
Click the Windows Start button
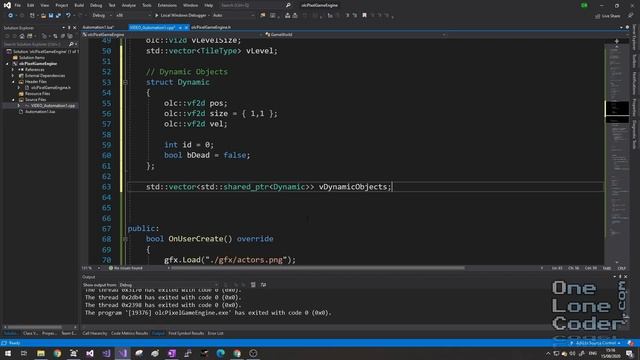click(x=8, y=353)
